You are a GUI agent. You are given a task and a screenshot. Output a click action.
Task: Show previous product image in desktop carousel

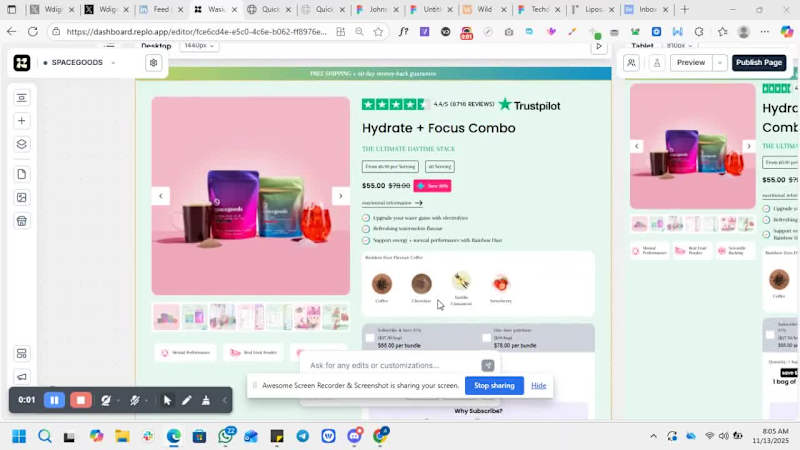[161, 196]
